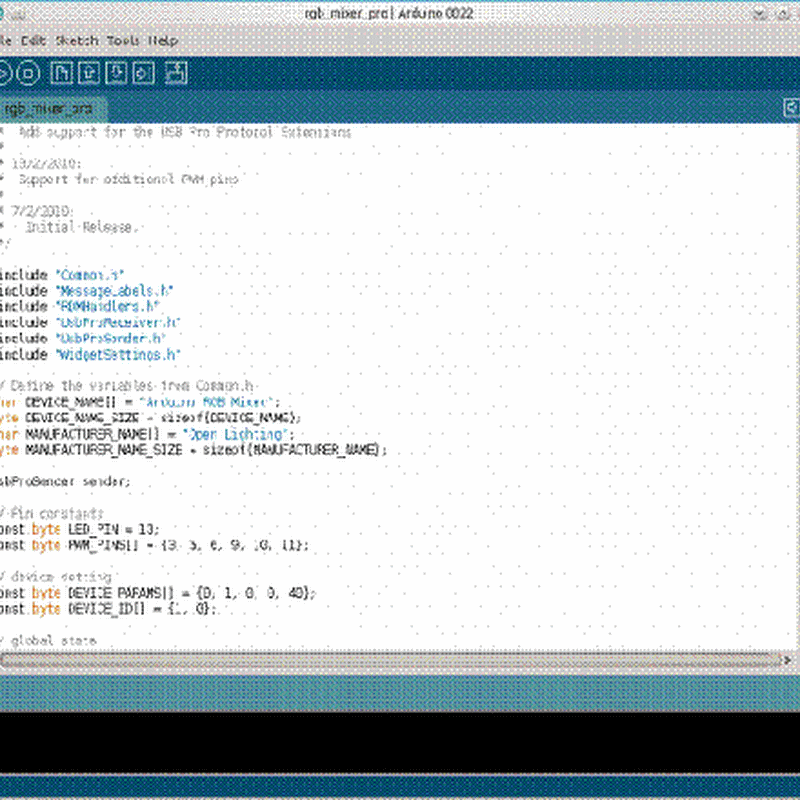Click the "Define the variables from Common.h" comment
The height and width of the screenshot is (800, 800).
(128, 386)
